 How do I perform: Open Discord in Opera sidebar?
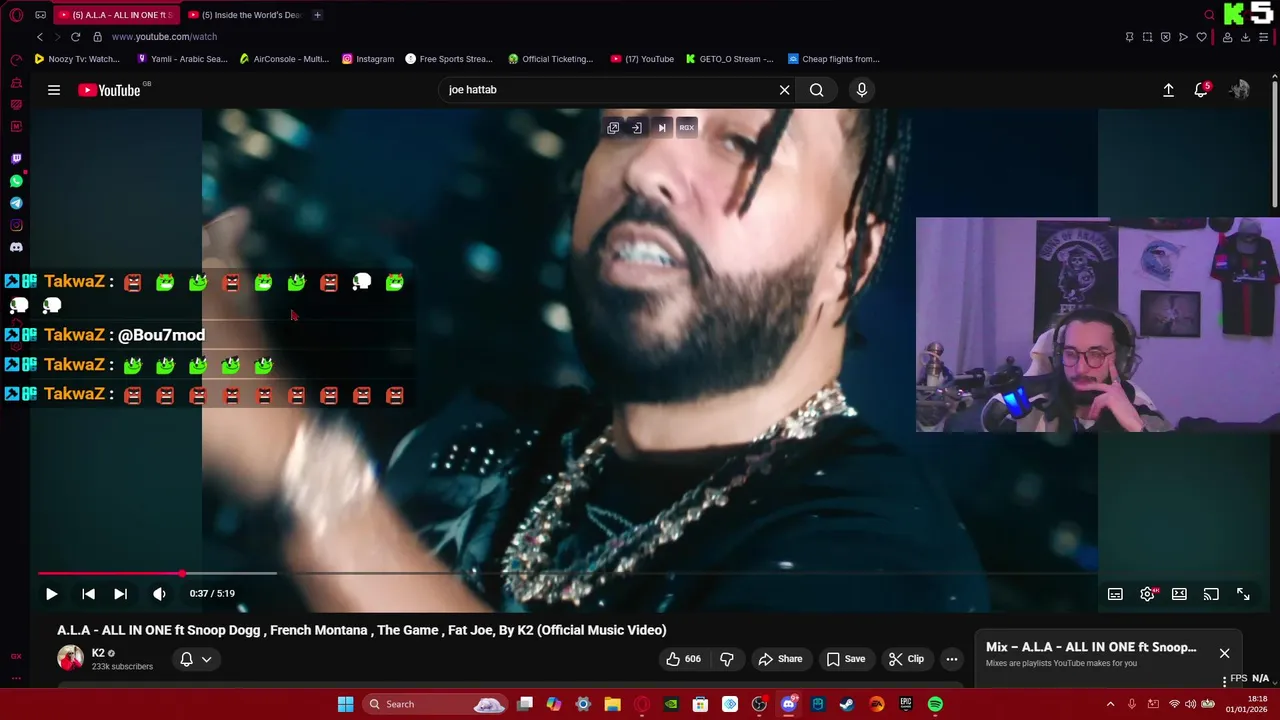[x=16, y=247]
